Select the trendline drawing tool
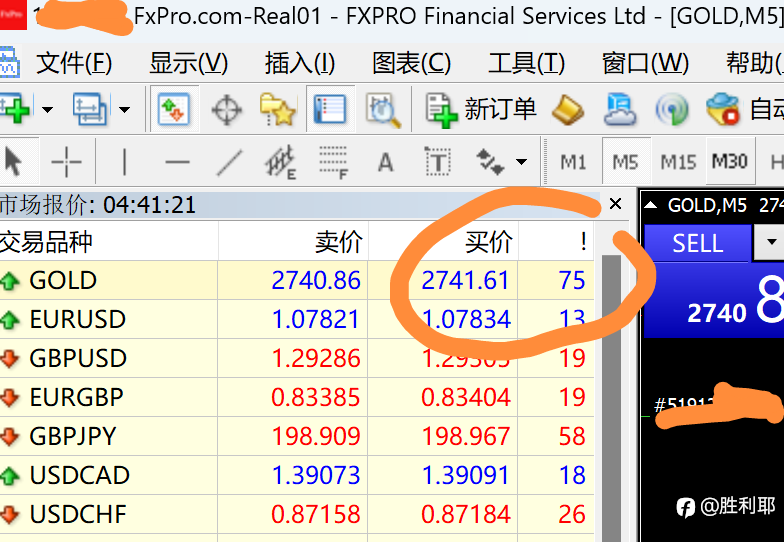The height and width of the screenshot is (542, 784). 230,162
